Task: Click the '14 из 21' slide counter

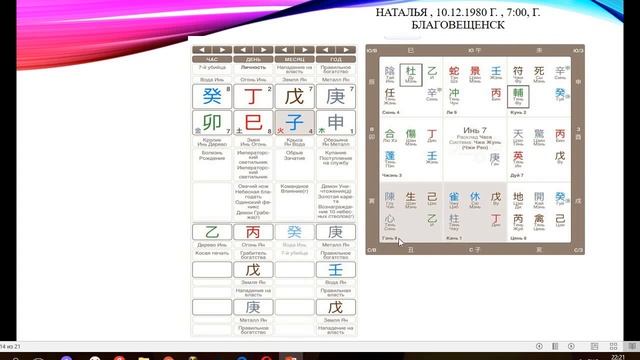Action: pos(10,347)
